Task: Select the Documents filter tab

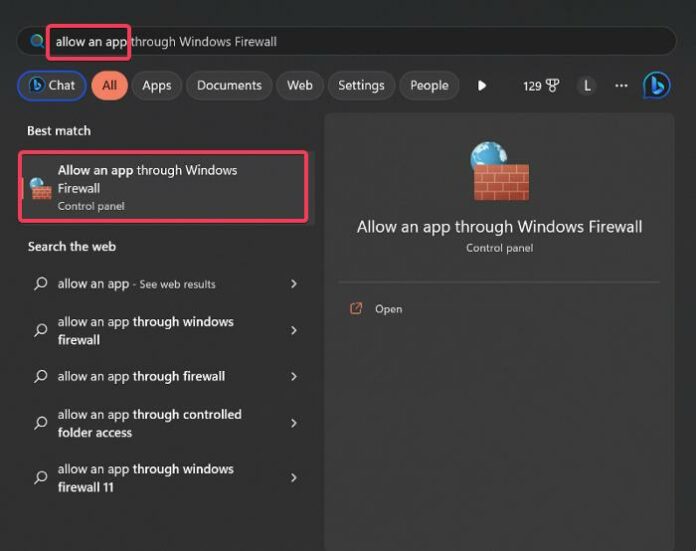Action: coord(229,86)
